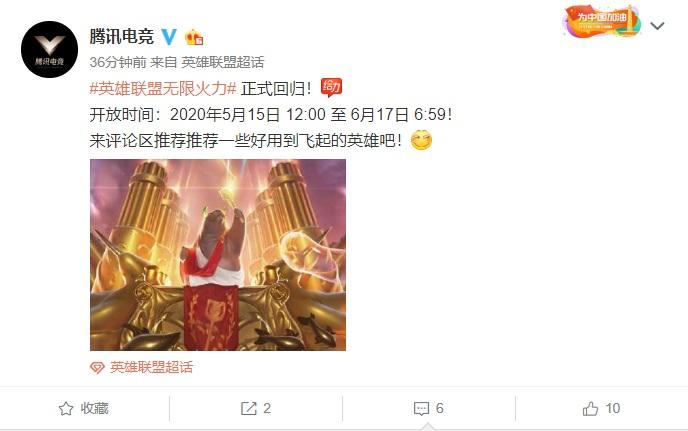Click the smiling face emoji

click(421, 140)
